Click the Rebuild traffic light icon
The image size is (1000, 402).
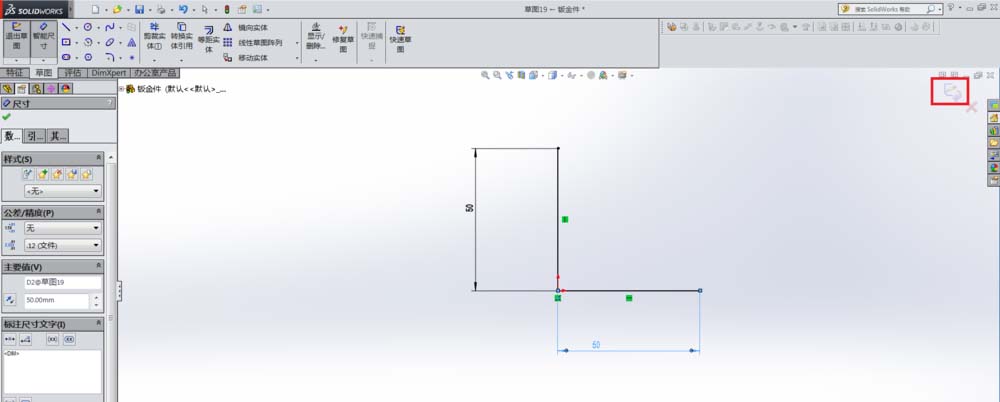click(226, 9)
